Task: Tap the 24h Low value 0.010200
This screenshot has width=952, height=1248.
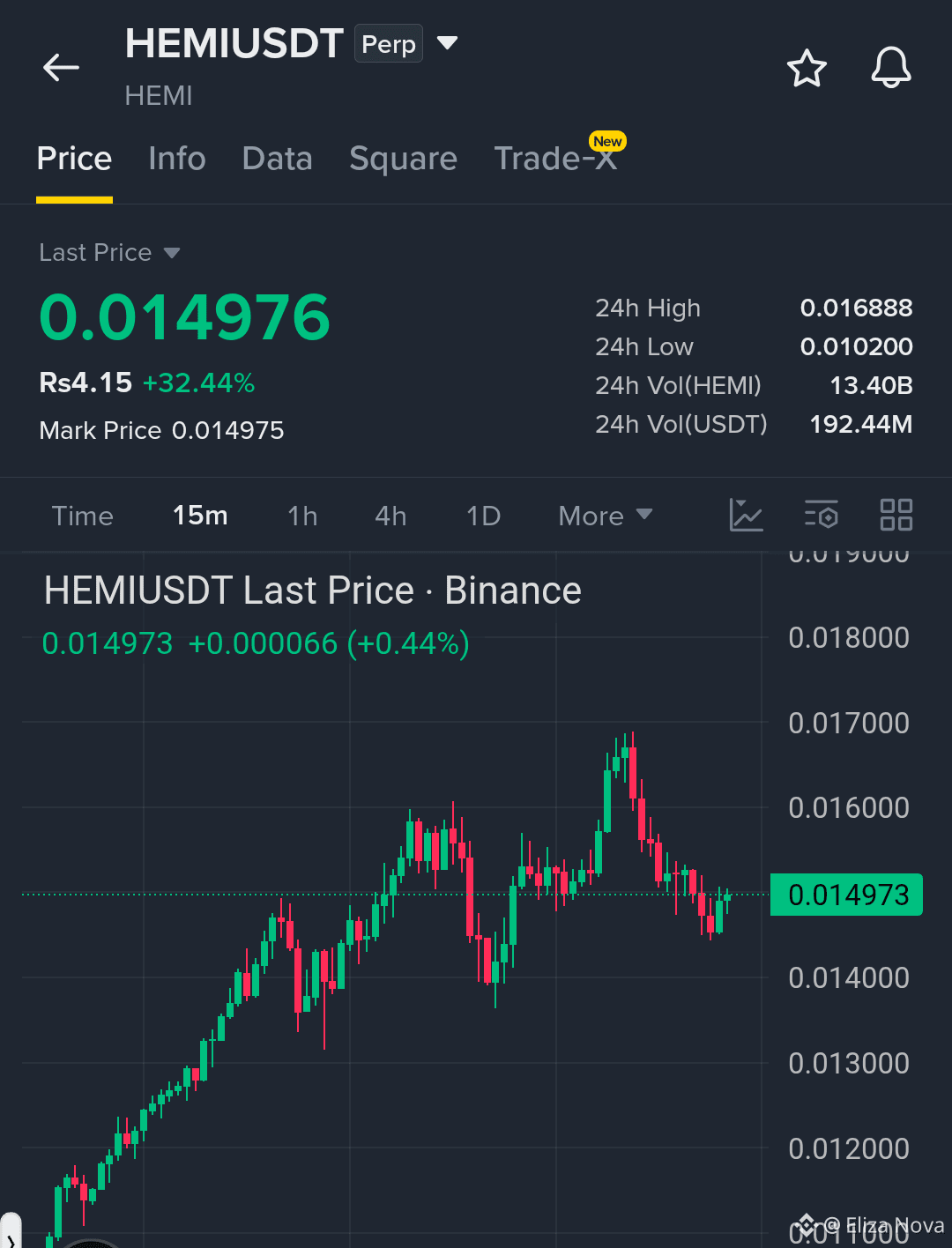Action: pos(856,347)
